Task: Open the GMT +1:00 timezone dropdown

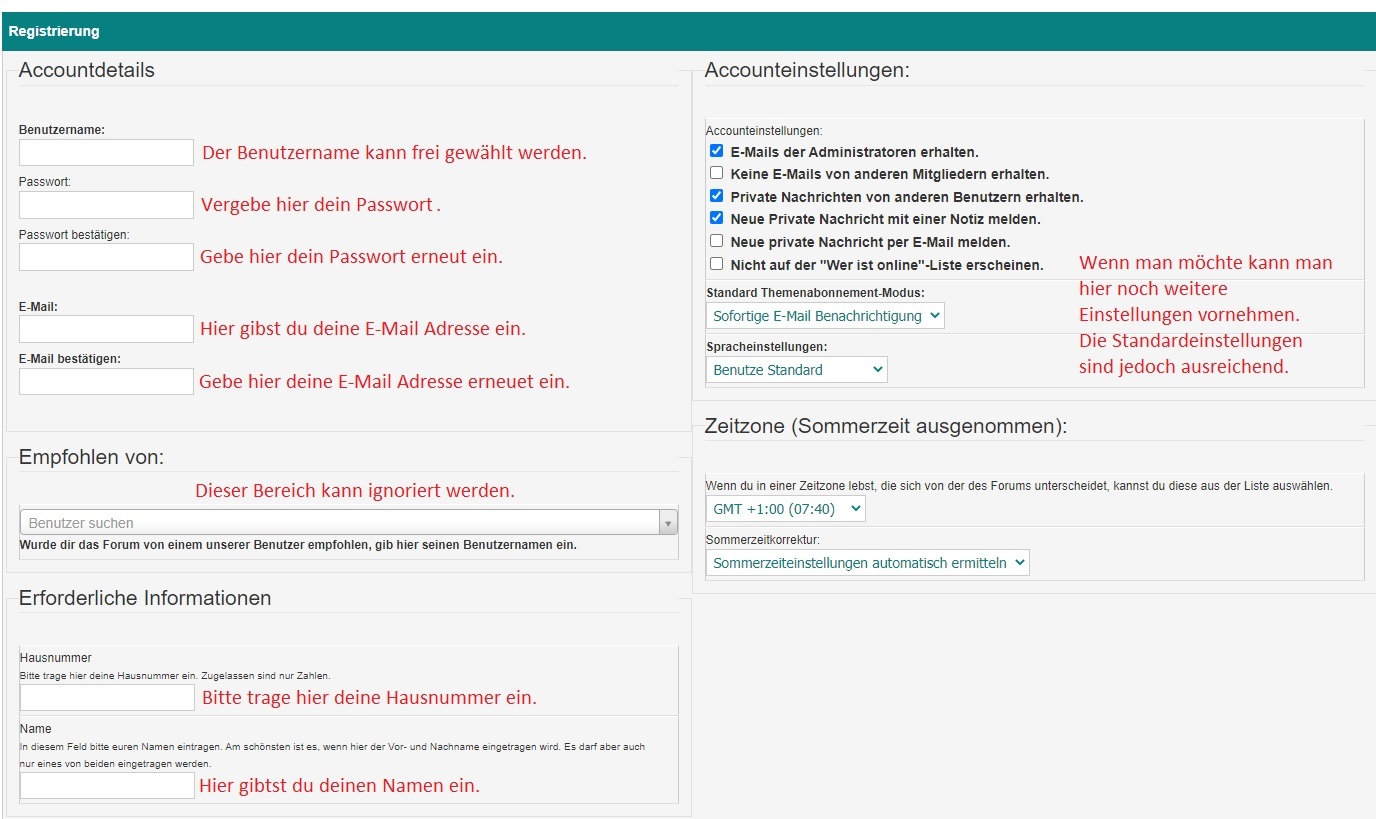Action: (x=785, y=509)
